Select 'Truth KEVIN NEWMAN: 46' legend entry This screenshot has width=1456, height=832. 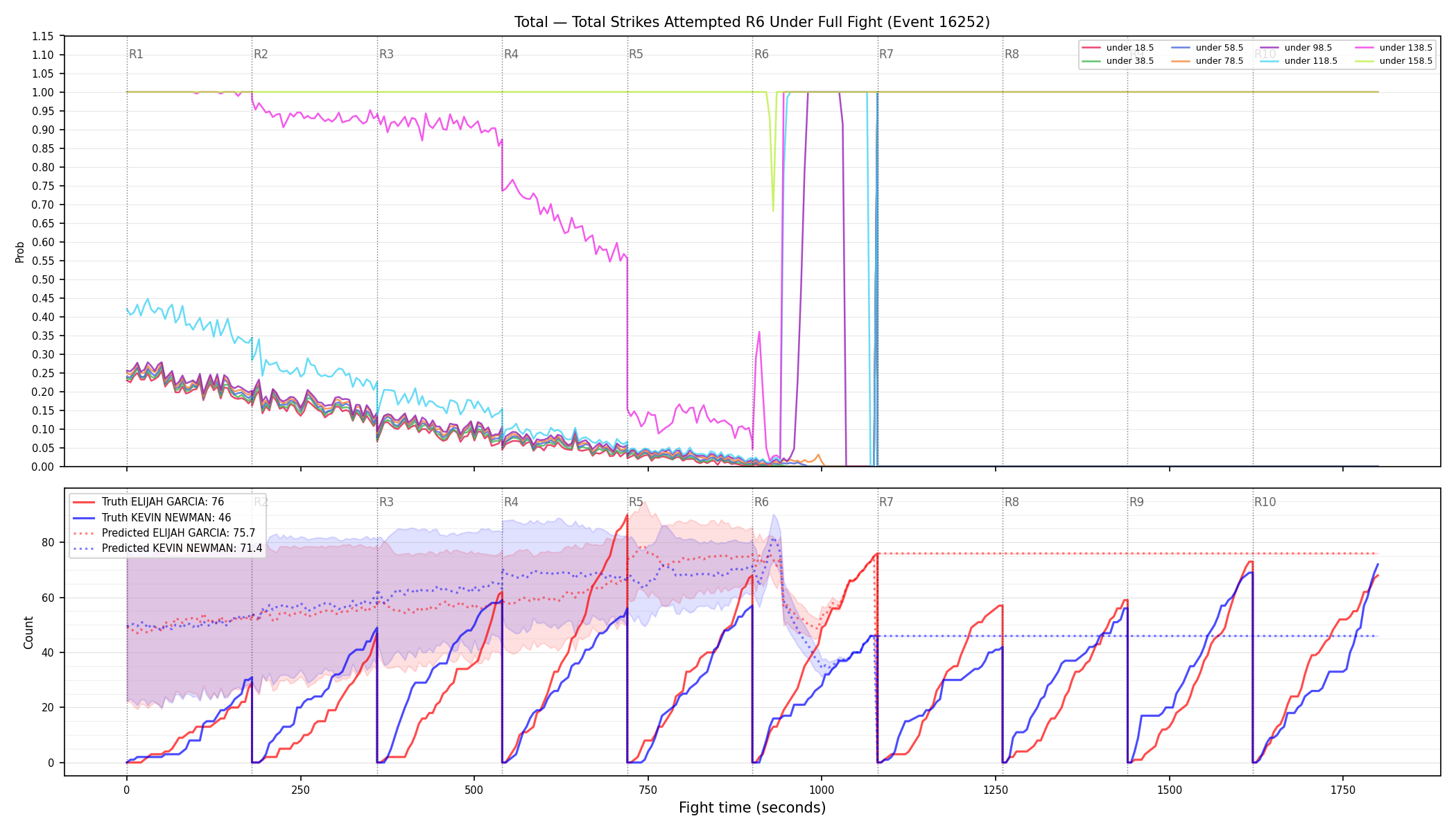(x=152, y=518)
